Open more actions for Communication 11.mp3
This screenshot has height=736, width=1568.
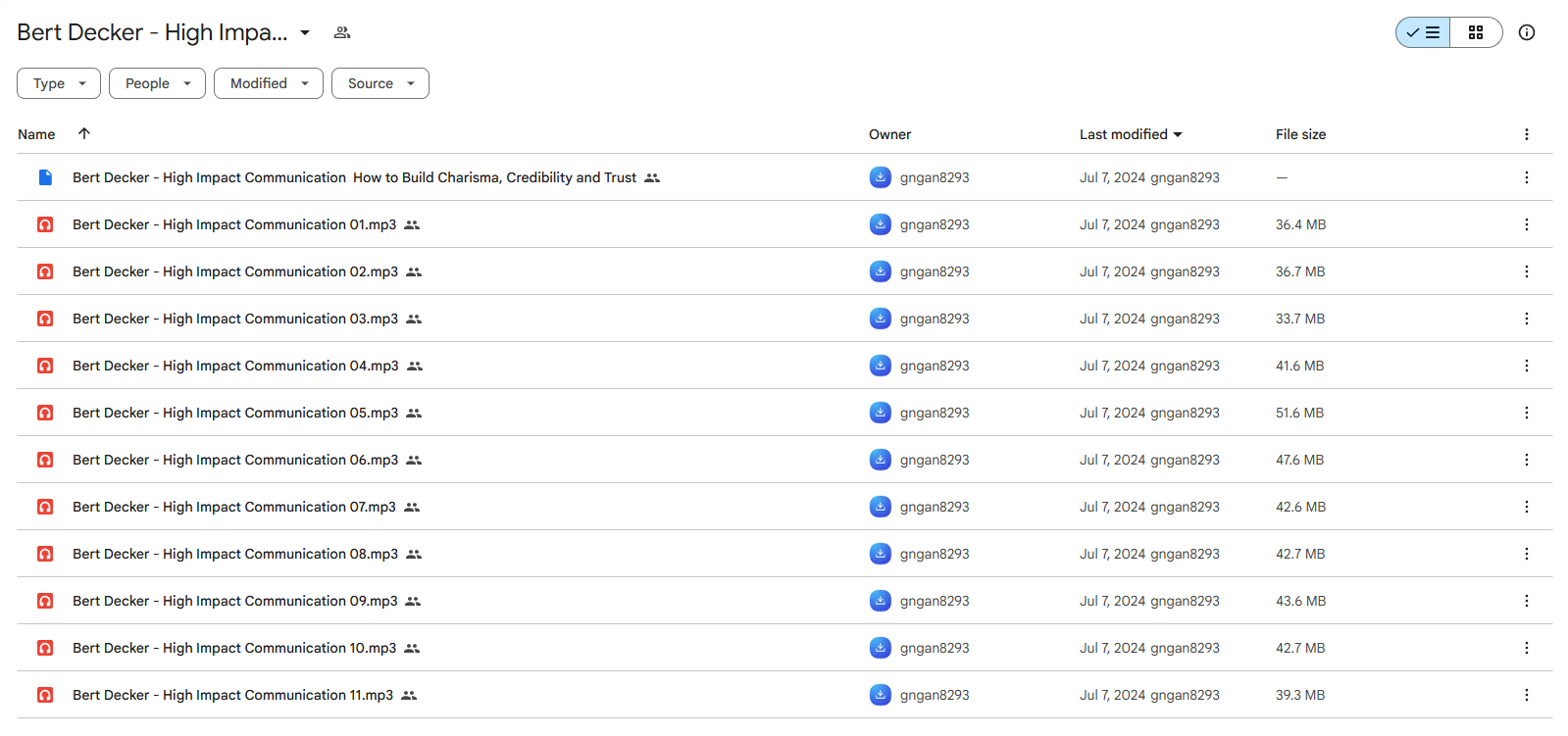[x=1527, y=695]
